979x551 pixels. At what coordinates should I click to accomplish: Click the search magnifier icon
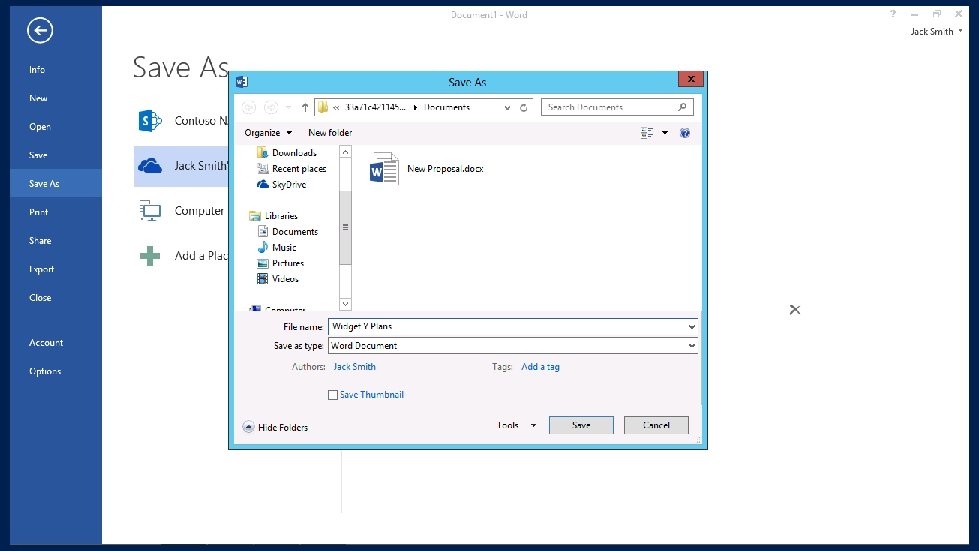tap(682, 107)
